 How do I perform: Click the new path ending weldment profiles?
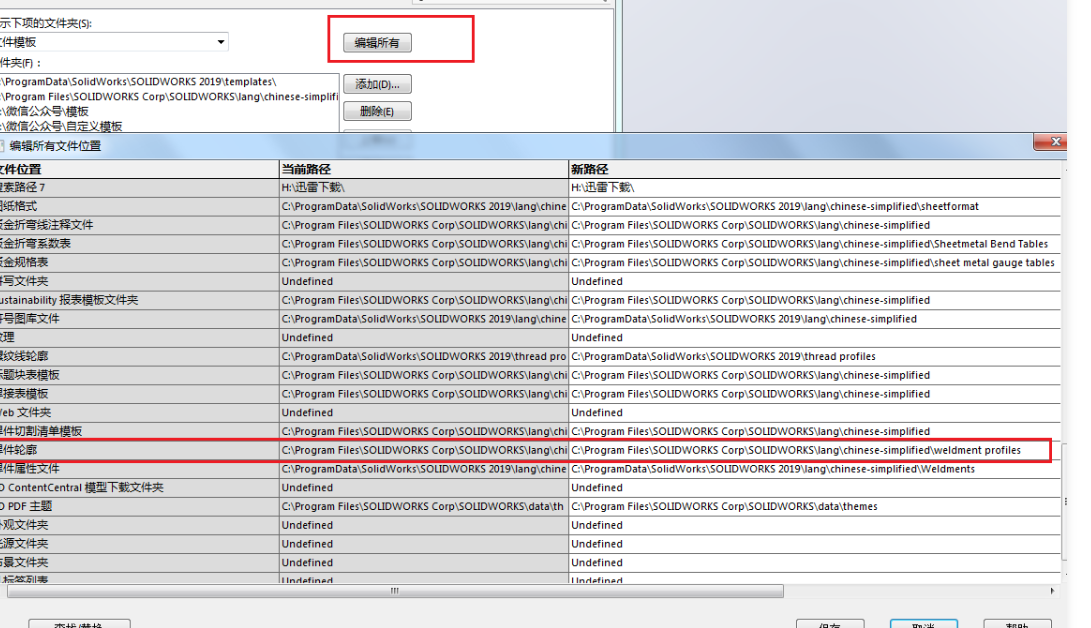[814, 451]
